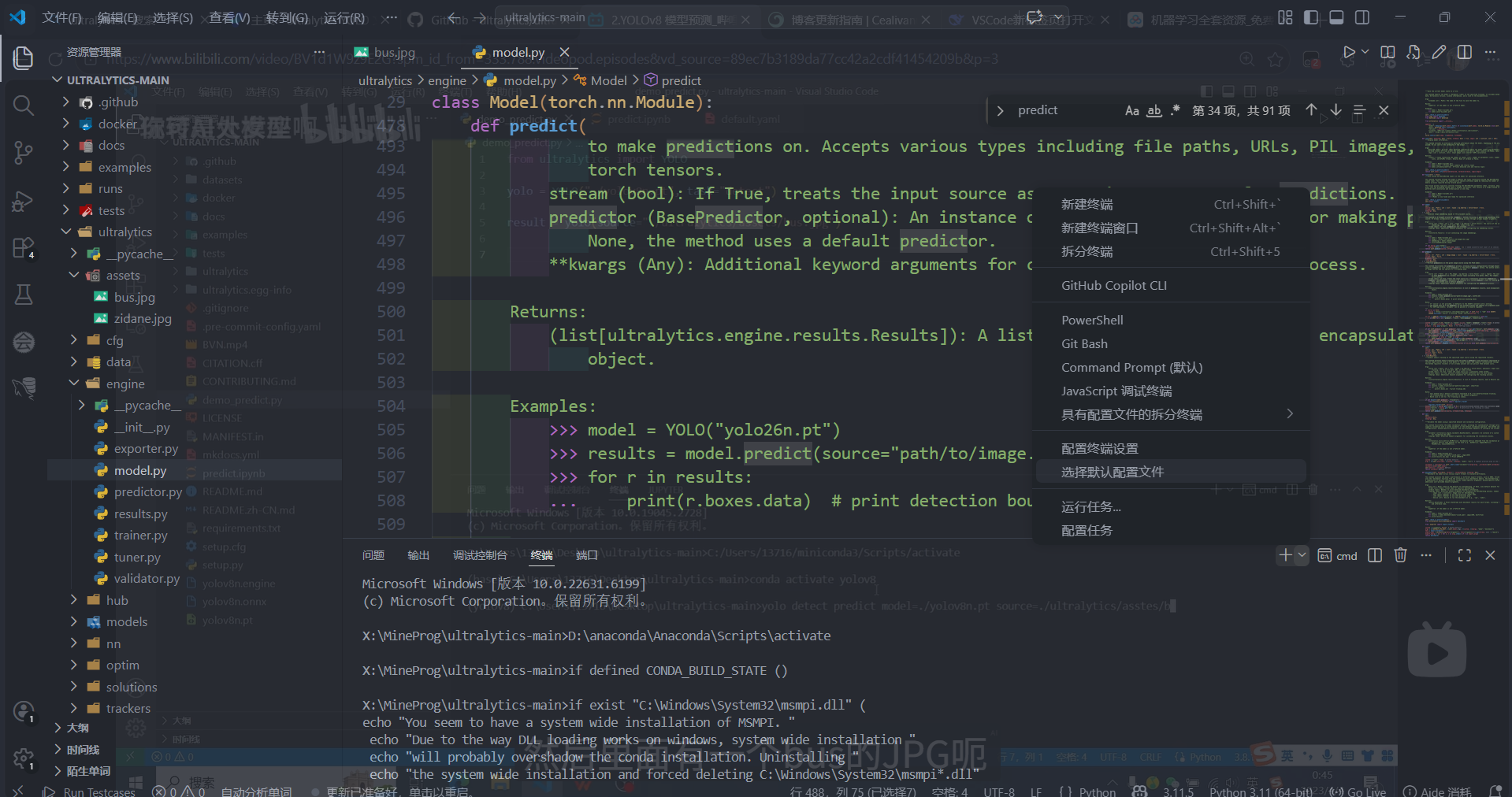
Task: Kill terminal with the trash icon
Action: click(x=1400, y=555)
